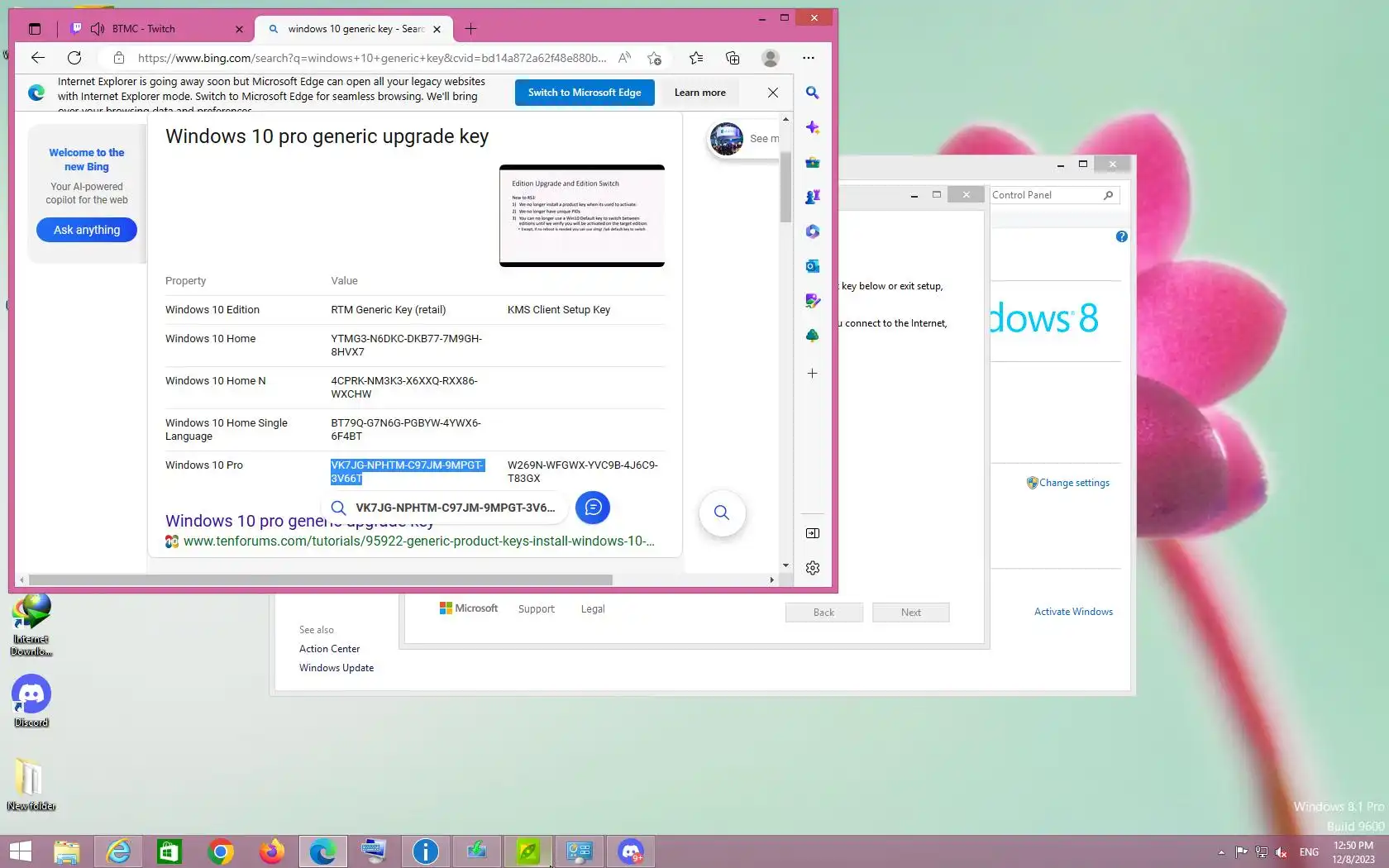
Task: Open the Microsoft 365 icon in Edge sidebar
Action: tap(813, 231)
